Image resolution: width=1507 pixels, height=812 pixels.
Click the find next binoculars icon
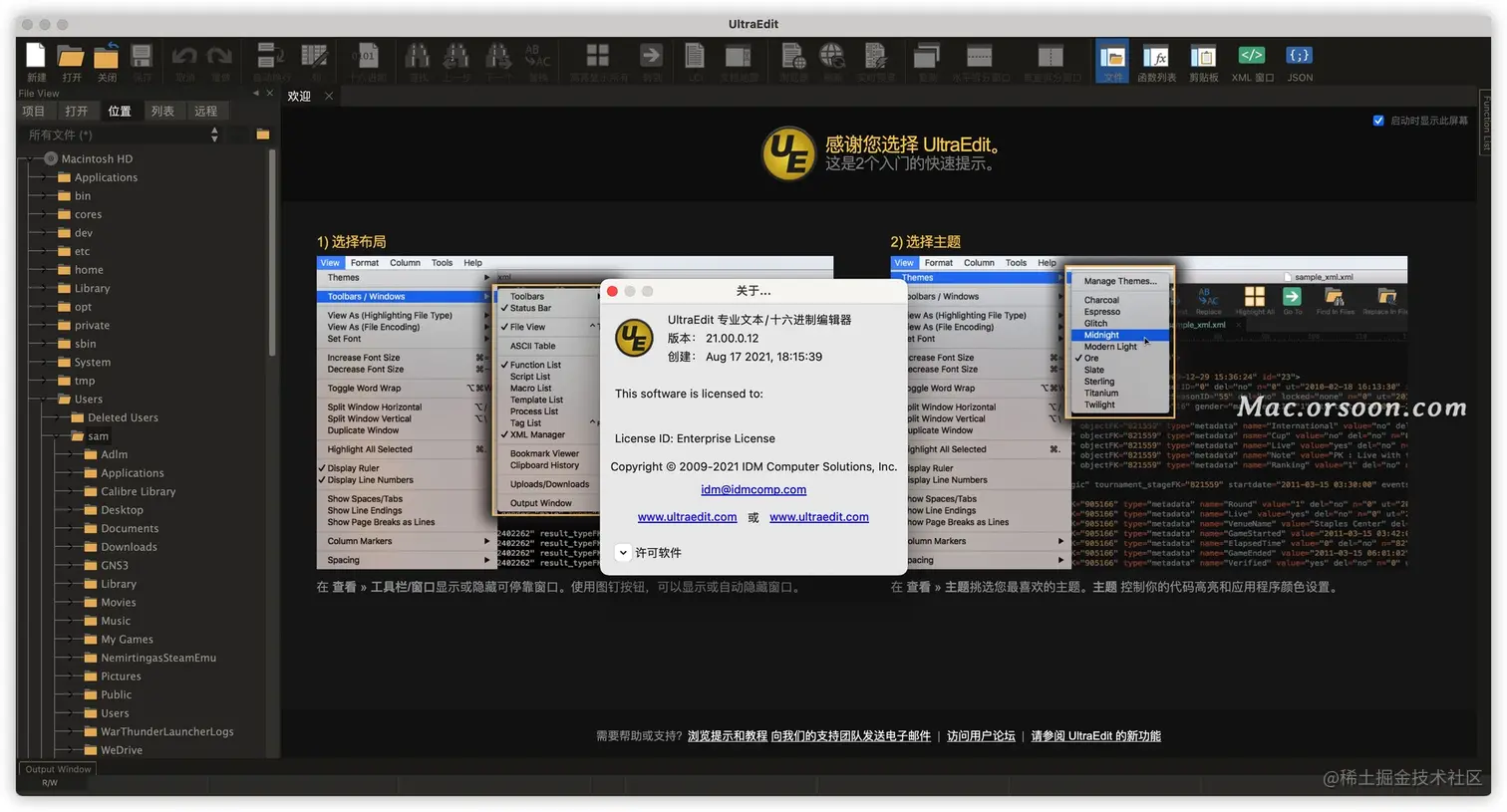coord(497,56)
